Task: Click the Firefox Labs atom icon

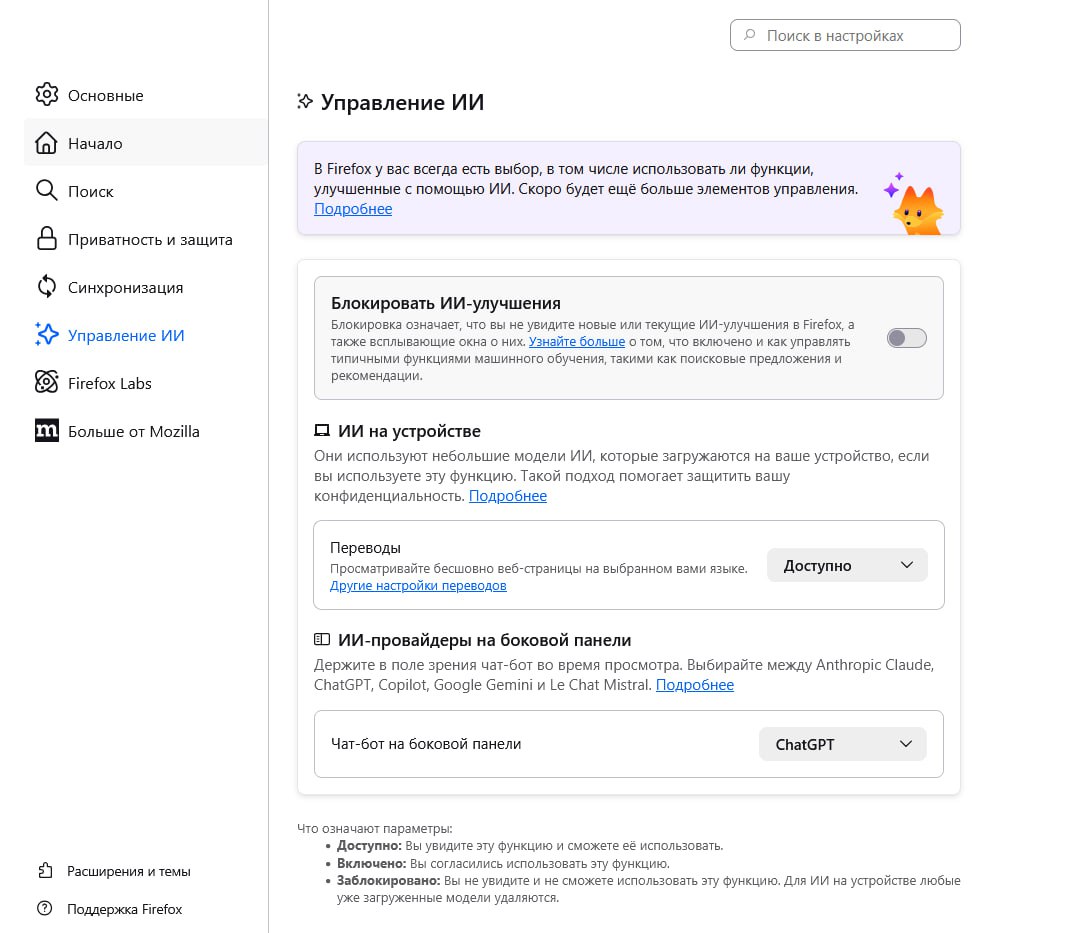Action: [x=46, y=383]
